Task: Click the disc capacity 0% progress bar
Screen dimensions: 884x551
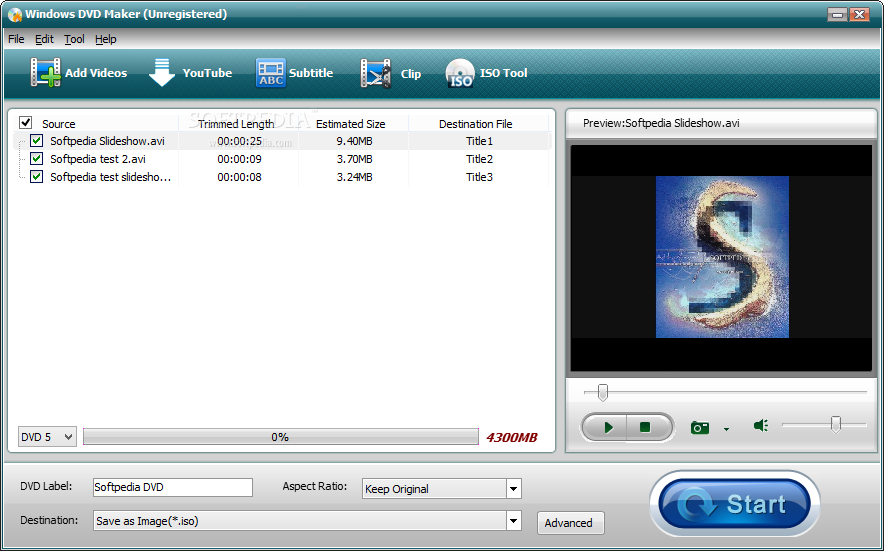Action: coord(281,437)
